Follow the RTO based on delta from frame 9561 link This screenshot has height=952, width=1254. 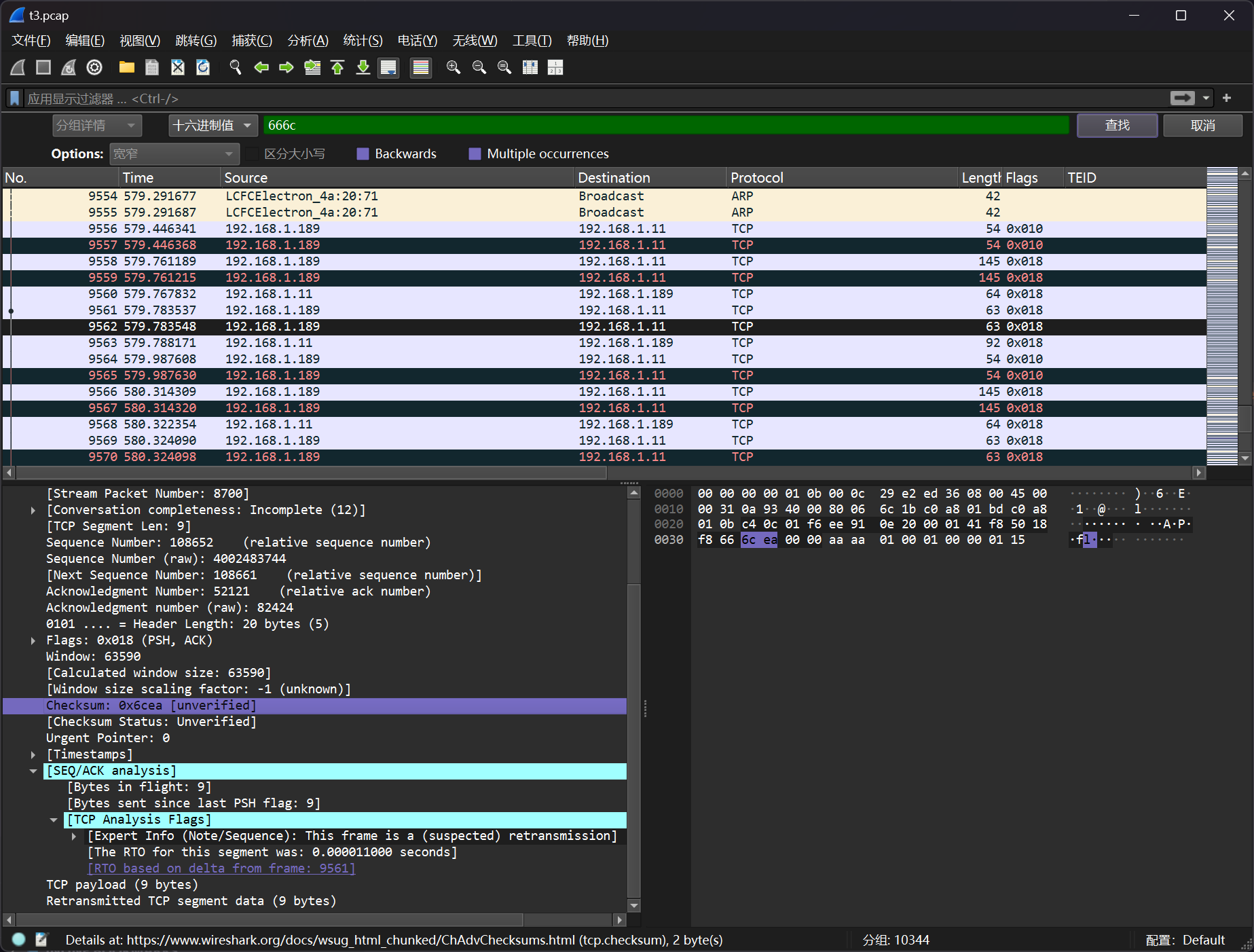click(x=221, y=868)
